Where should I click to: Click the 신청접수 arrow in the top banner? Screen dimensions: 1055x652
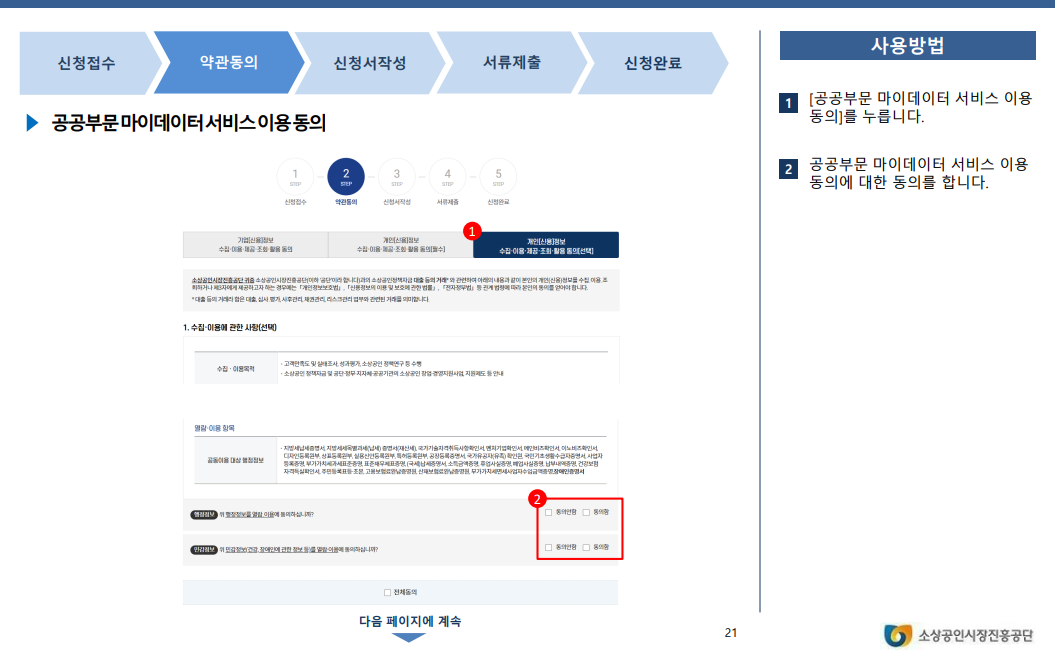click(86, 63)
